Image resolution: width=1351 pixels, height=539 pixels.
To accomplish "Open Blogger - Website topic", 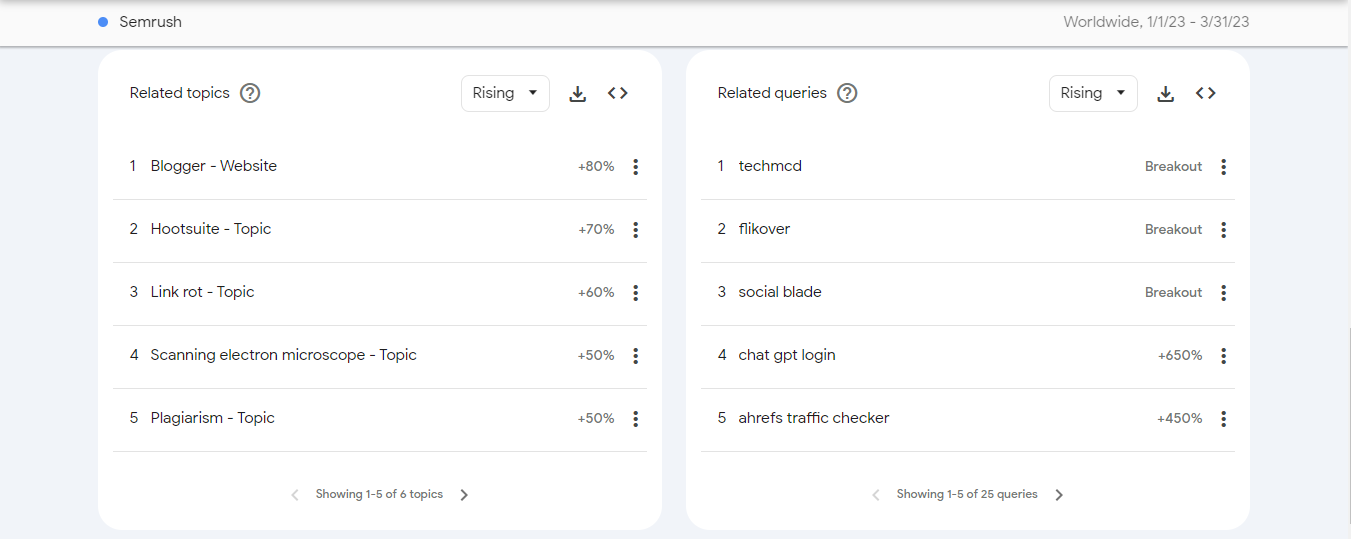I will [x=214, y=166].
